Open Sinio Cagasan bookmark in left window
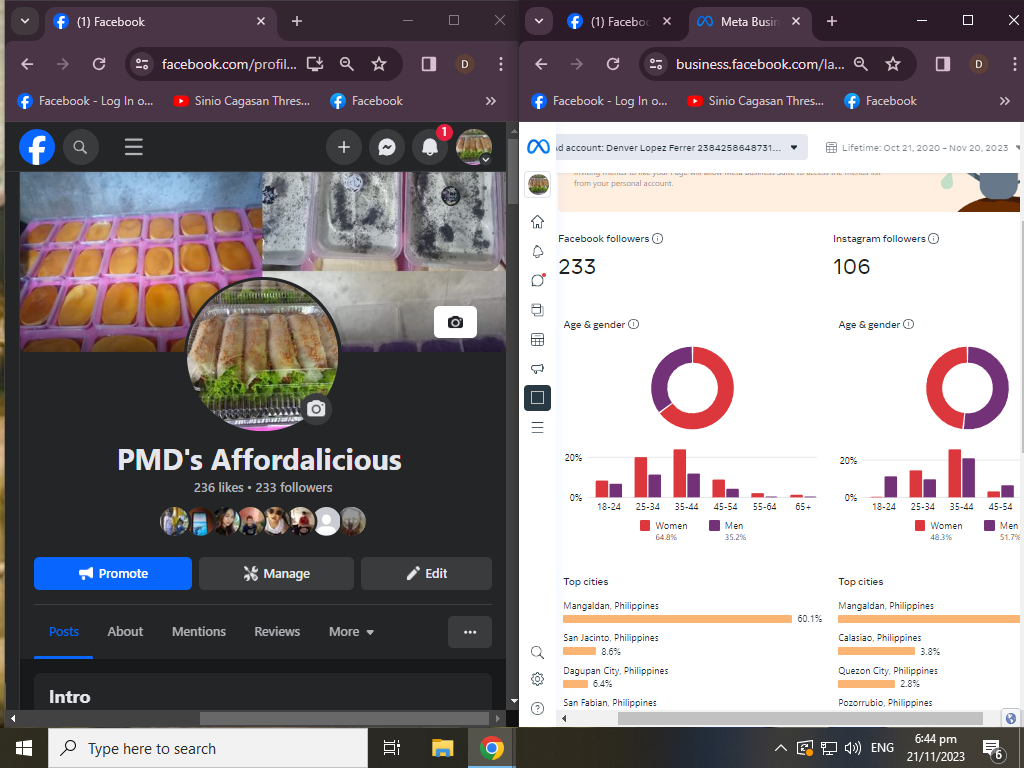Screen dimensions: 1026x768 pos(241,101)
